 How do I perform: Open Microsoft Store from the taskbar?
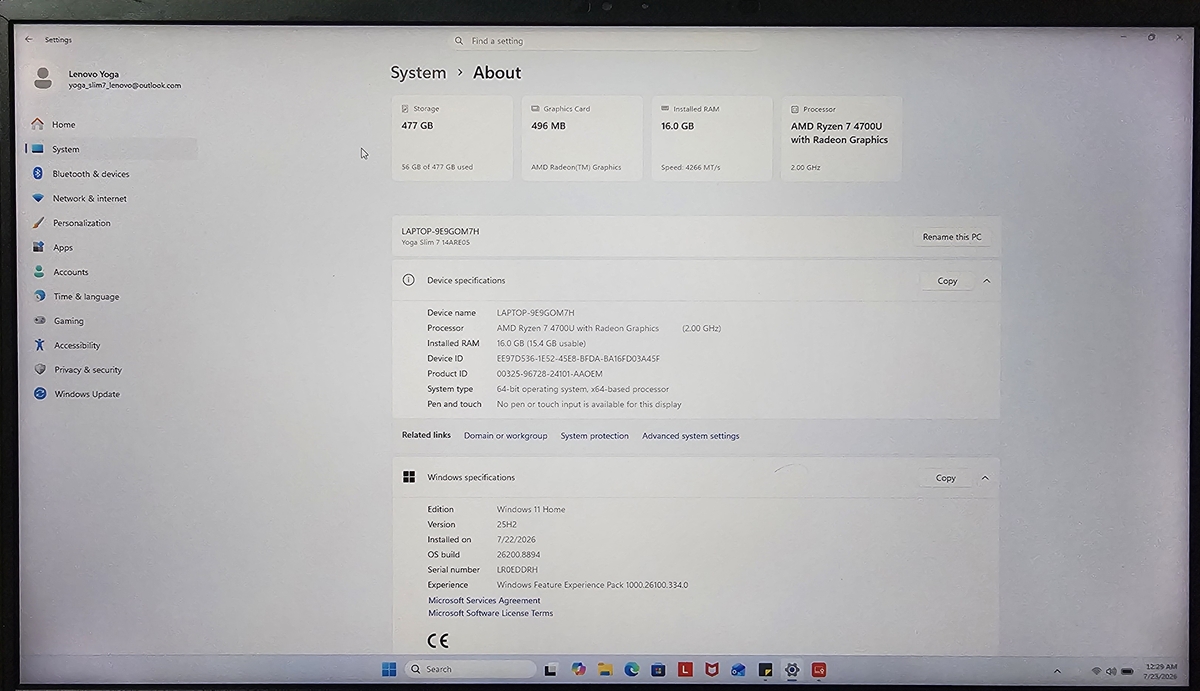[659, 669]
